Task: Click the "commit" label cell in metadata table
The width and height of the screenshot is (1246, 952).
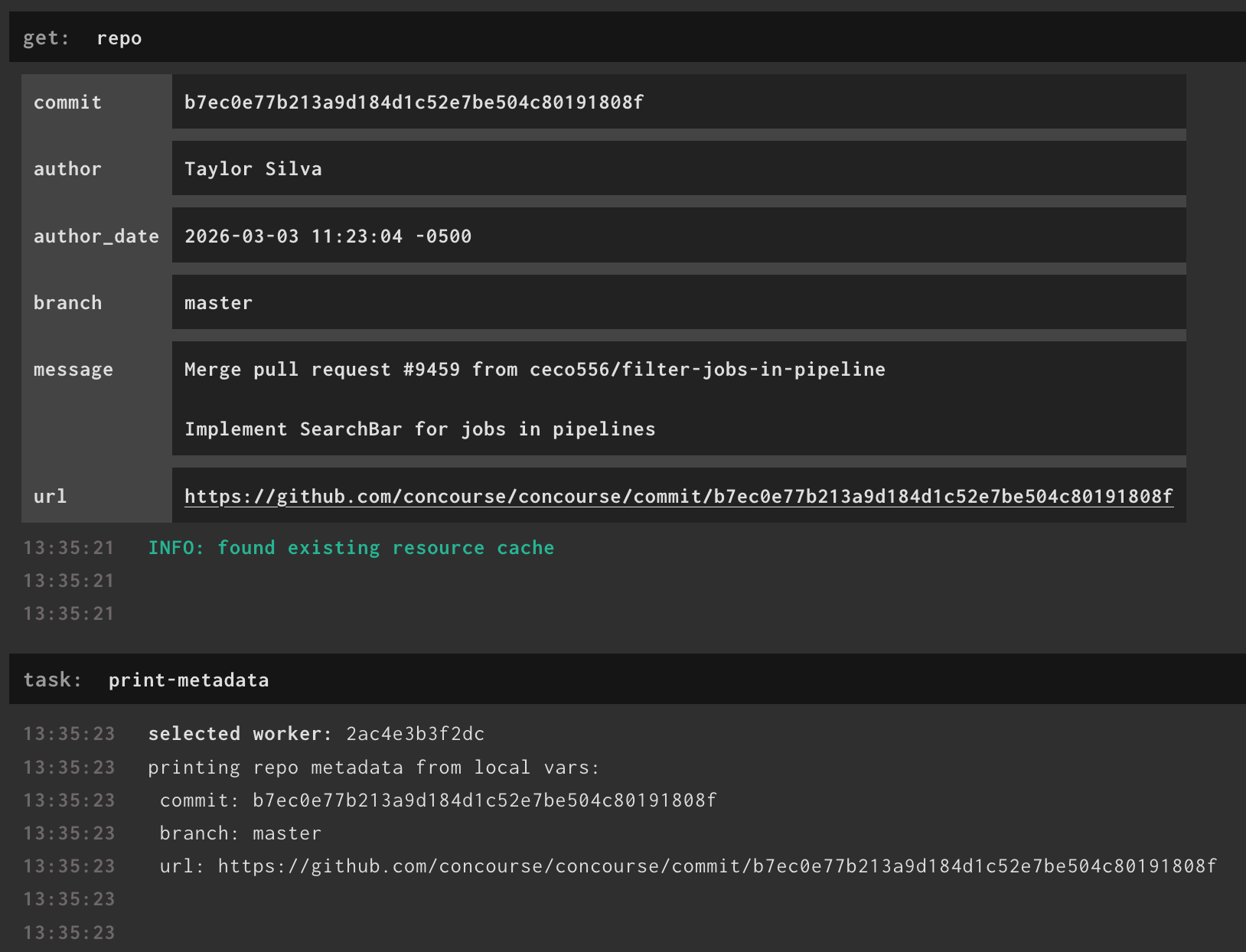Action: [67, 103]
